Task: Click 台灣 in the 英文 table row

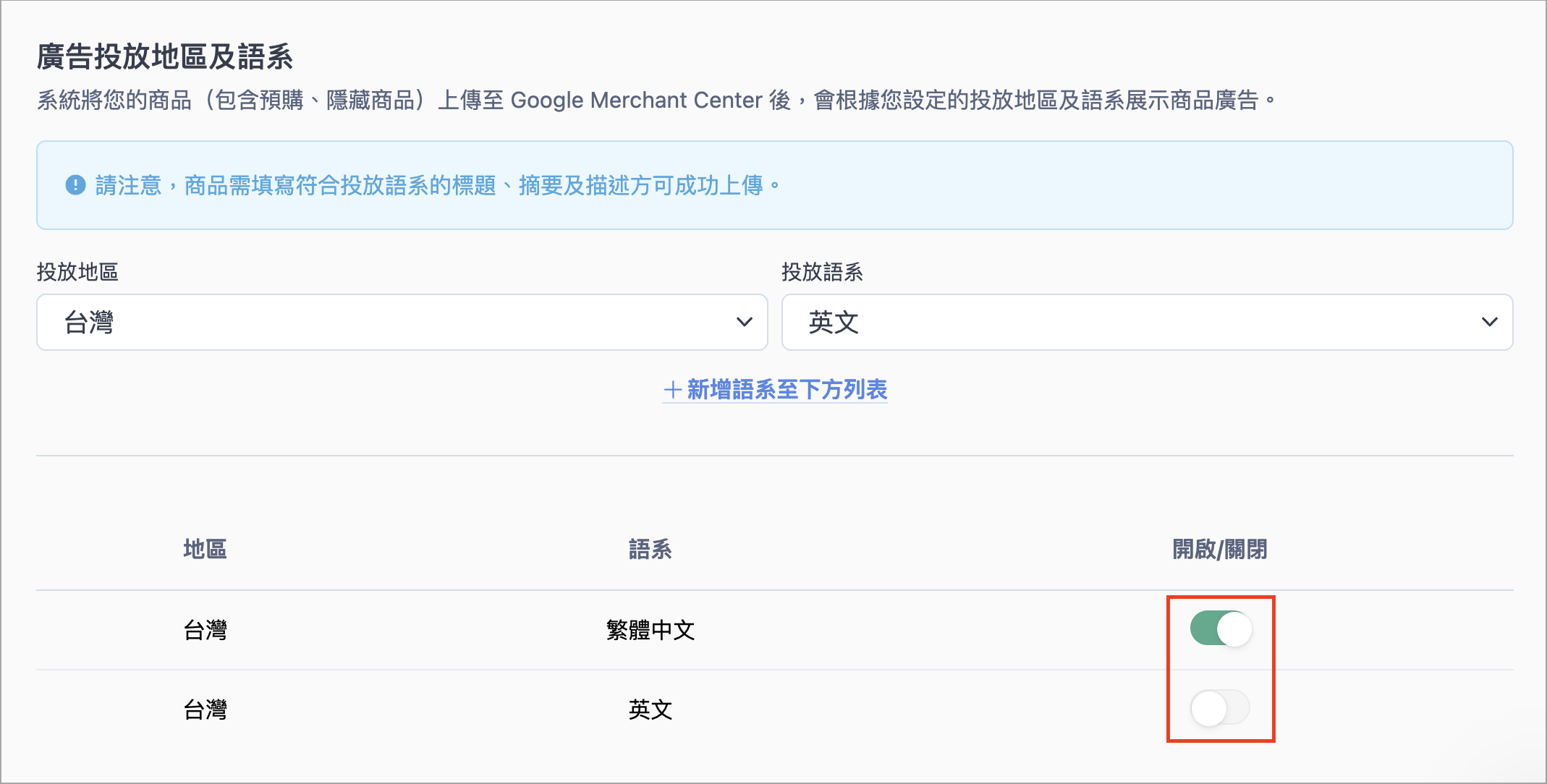Action: pos(205,710)
